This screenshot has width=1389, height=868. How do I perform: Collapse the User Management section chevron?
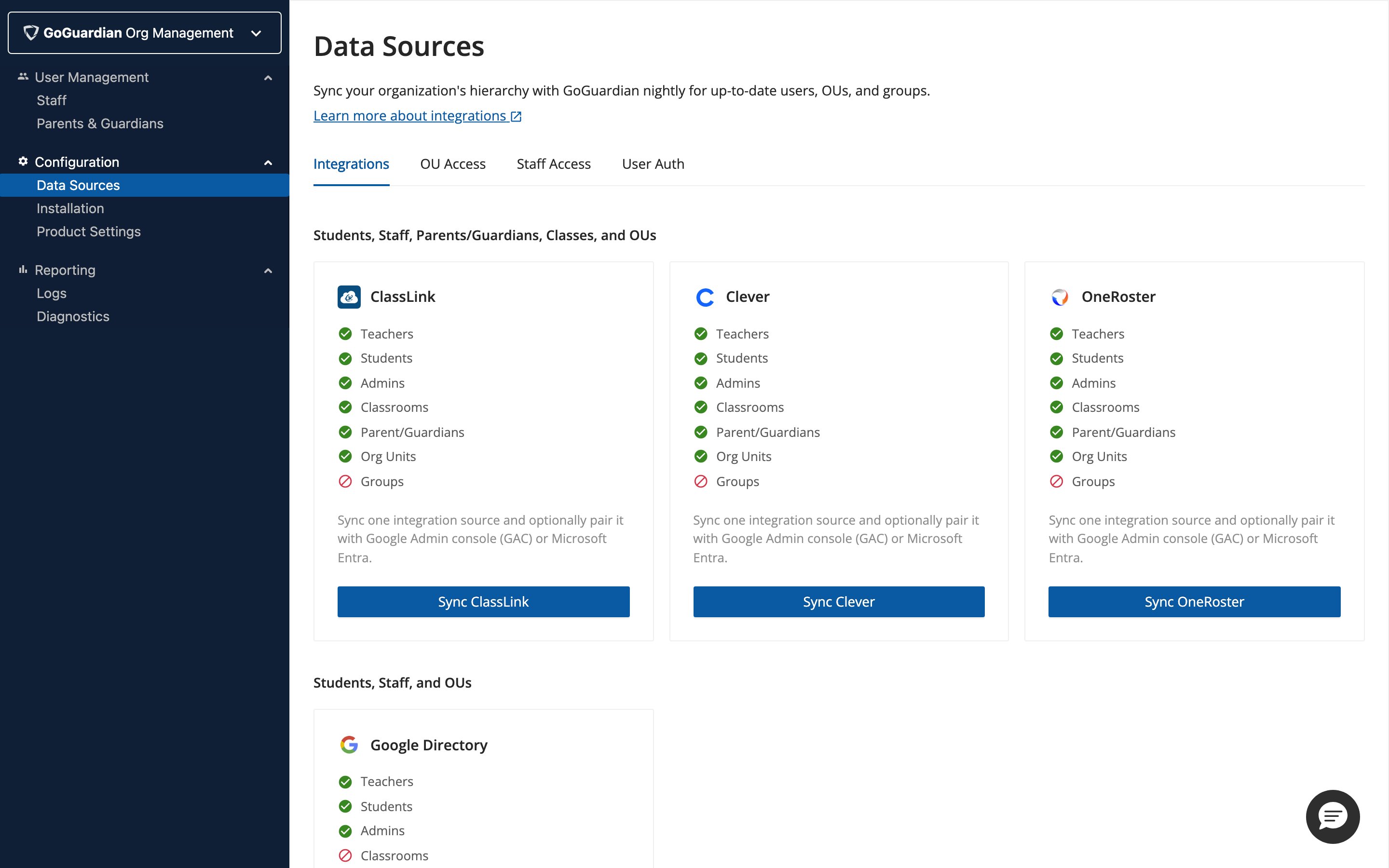pos(268,78)
